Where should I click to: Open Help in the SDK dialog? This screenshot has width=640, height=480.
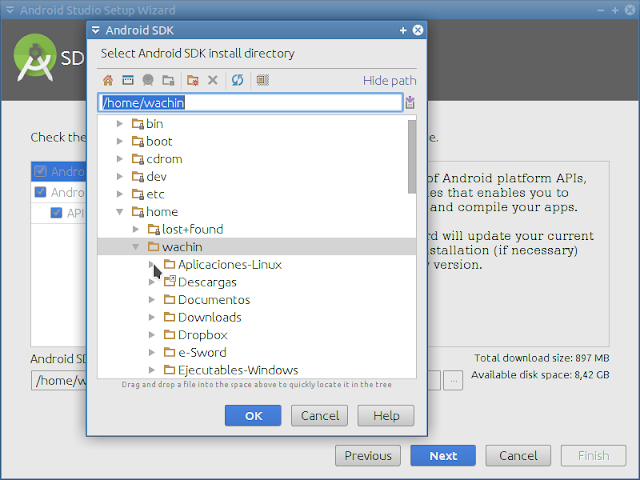pos(386,416)
